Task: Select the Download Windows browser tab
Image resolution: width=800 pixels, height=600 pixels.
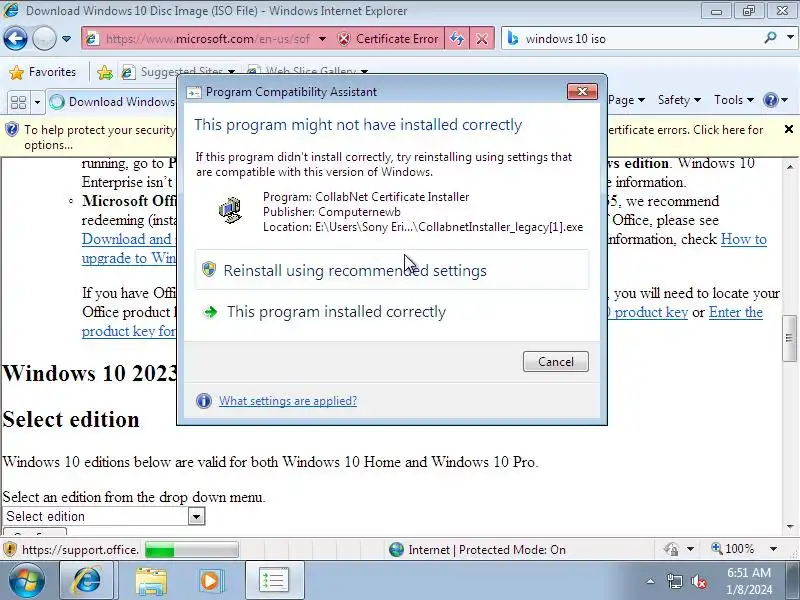Action: pyautogui.click(x=112, y=102)
